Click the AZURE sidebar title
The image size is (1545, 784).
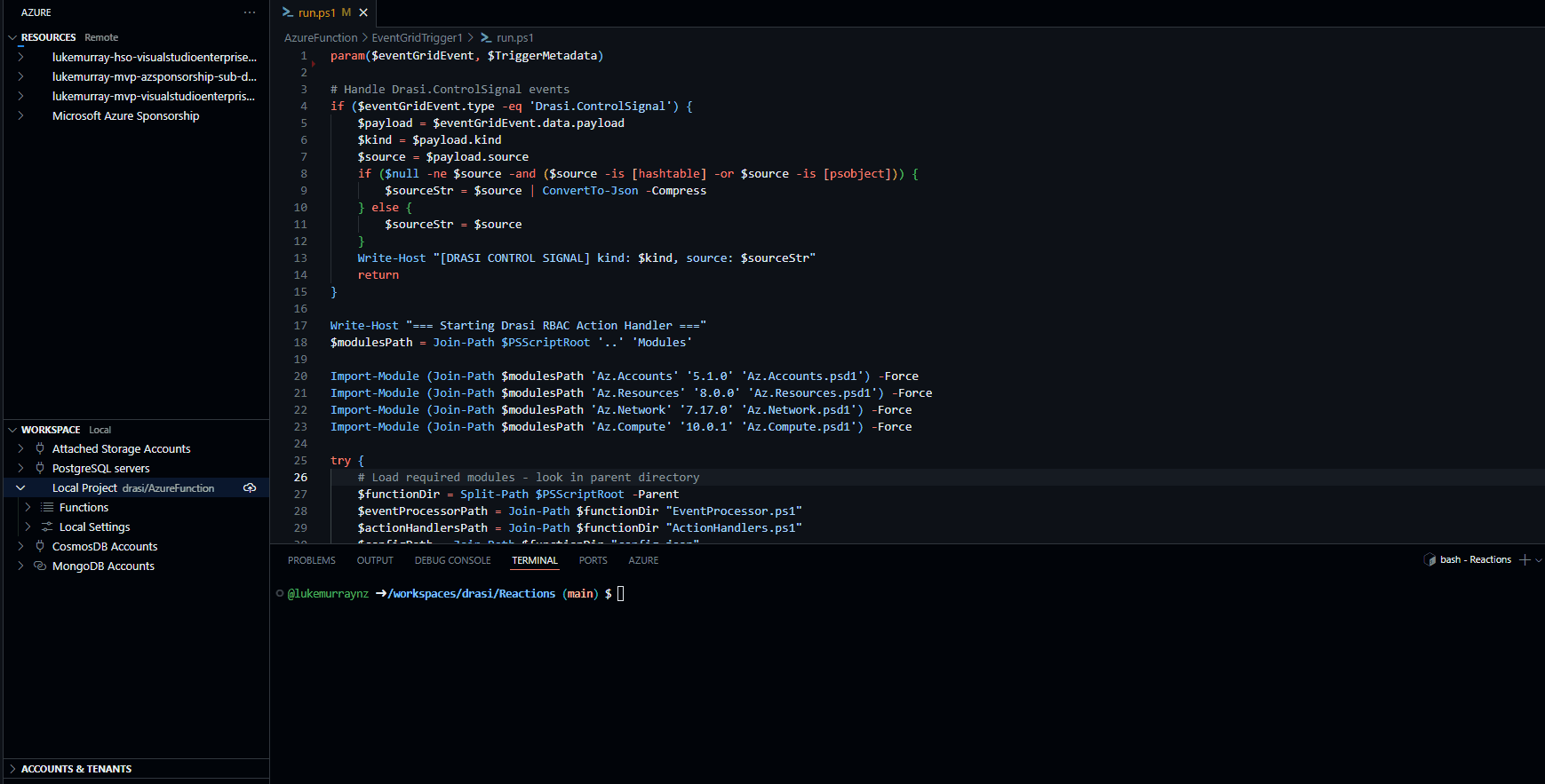coord(36,12)
